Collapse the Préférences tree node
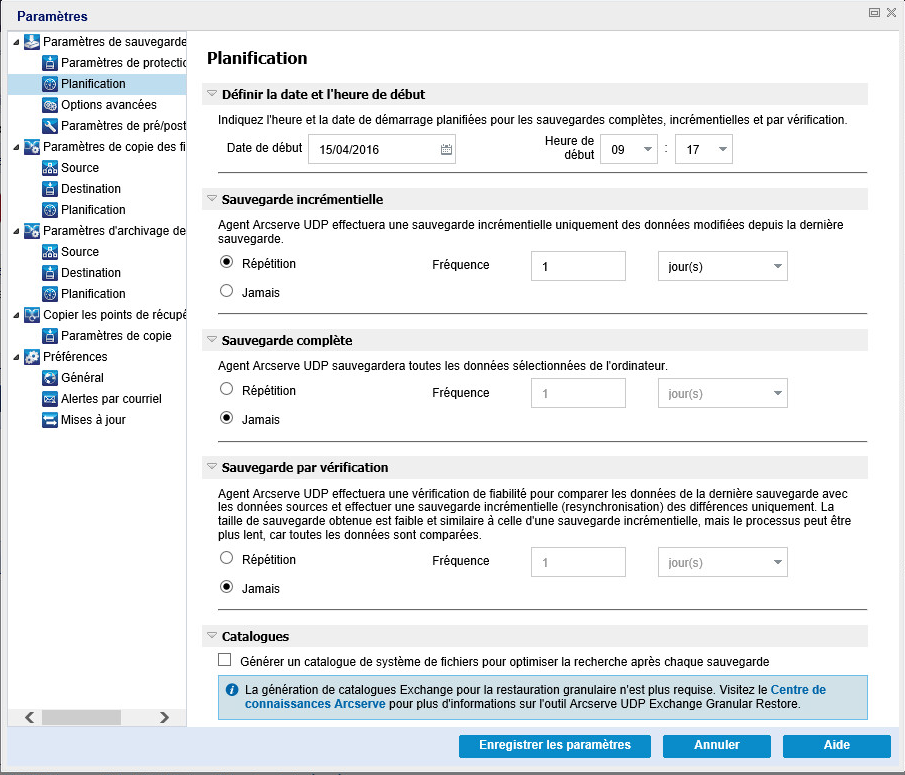 tap(16, 357)
